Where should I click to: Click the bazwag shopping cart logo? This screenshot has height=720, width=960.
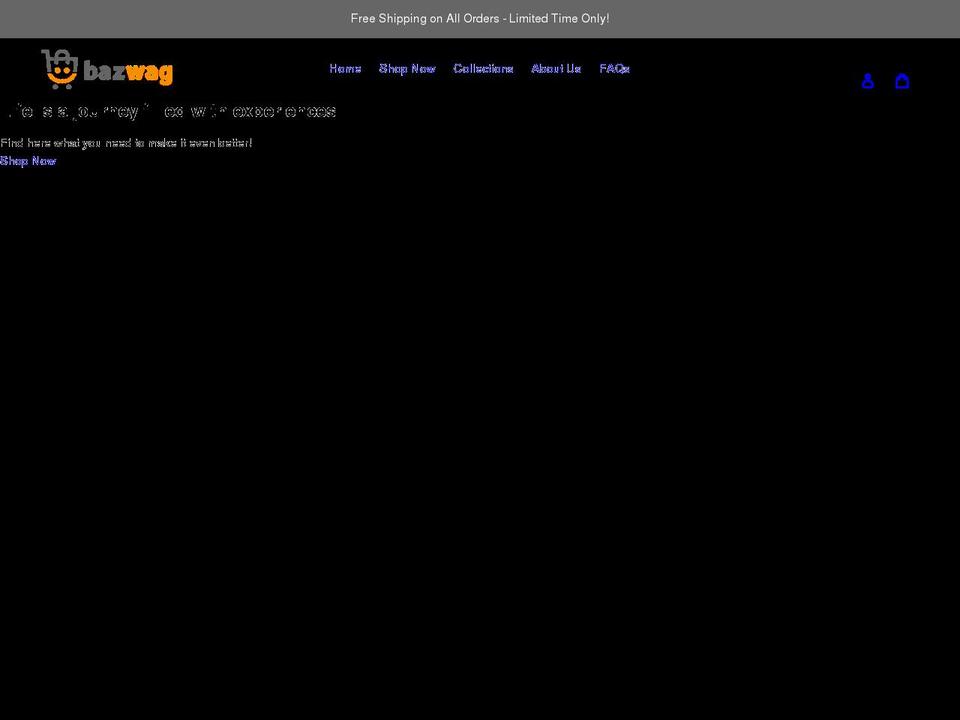(x=107, y=69)
